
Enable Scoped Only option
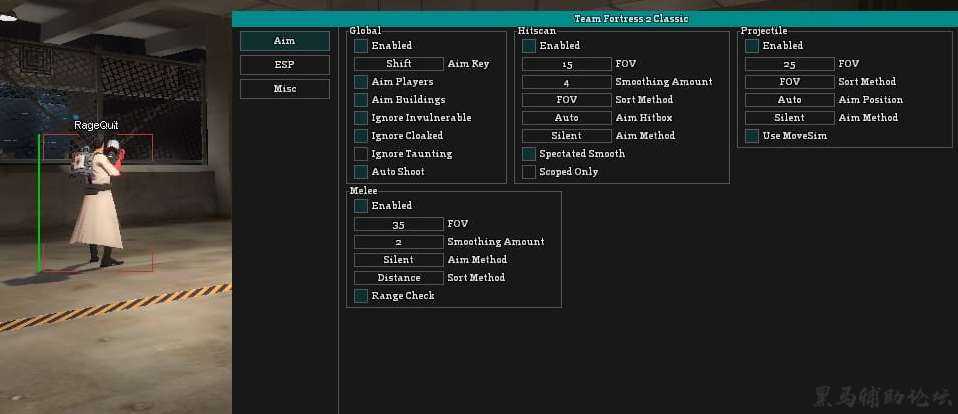[529, 172]
